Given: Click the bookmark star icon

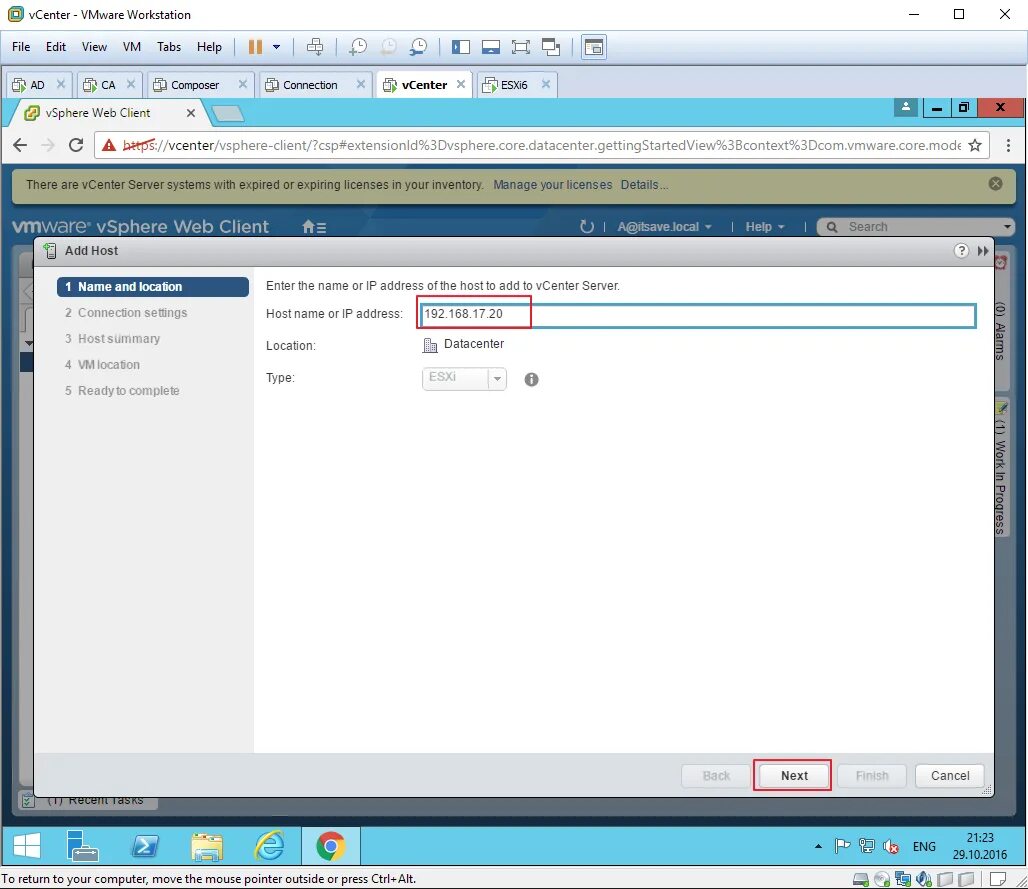Looking at the screenshot, I should click(976, 146).
